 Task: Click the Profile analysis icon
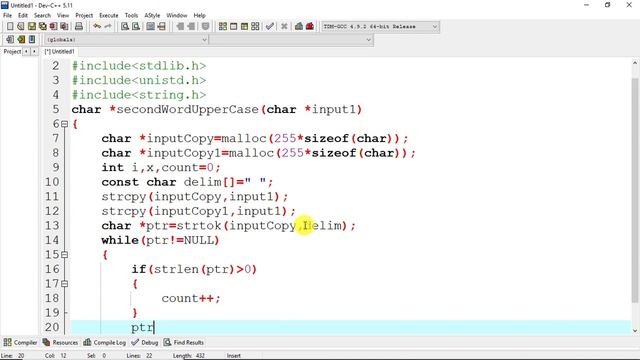pyautogui.click(x=299, y=27)
